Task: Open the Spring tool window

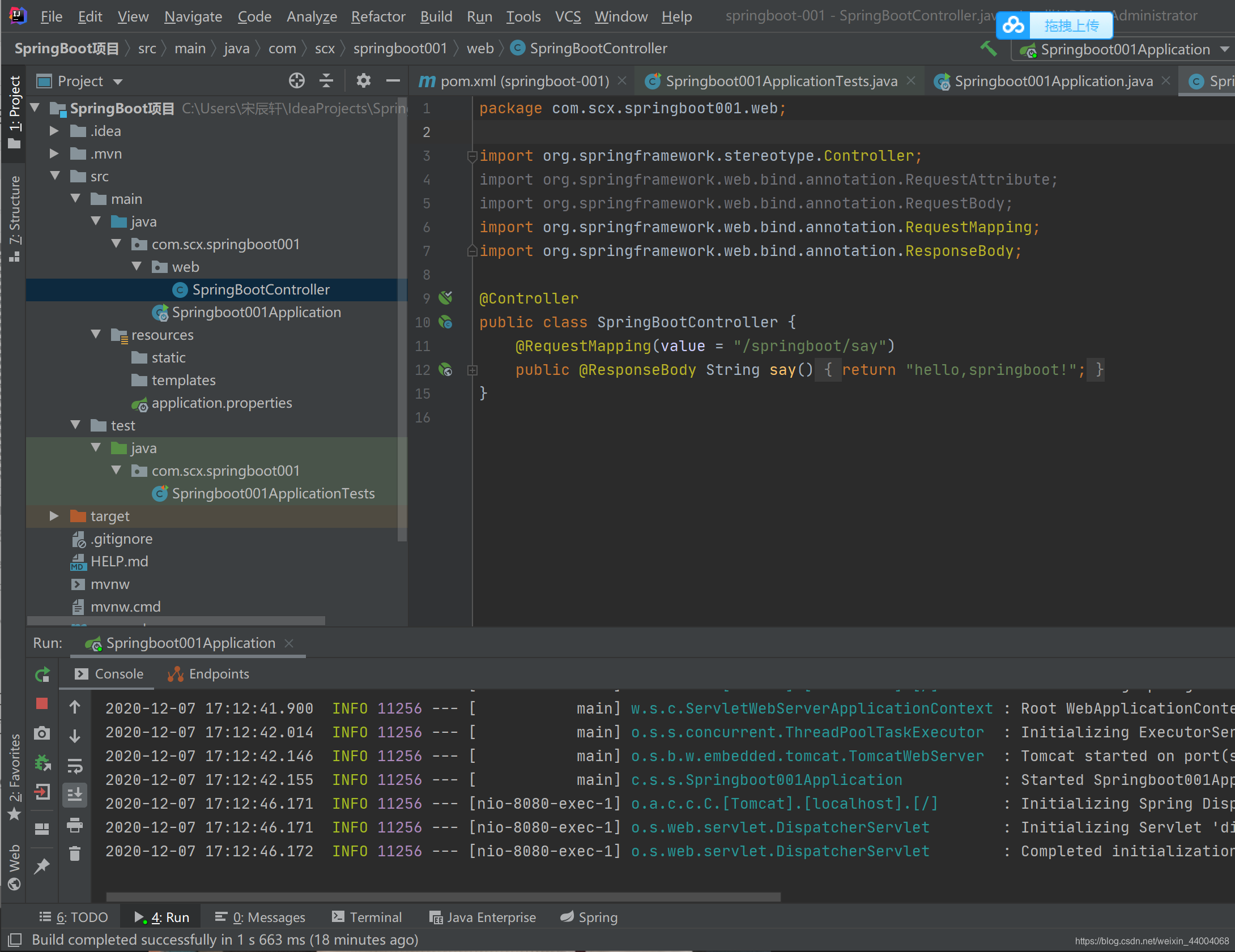Action: [x=589, y=917]
